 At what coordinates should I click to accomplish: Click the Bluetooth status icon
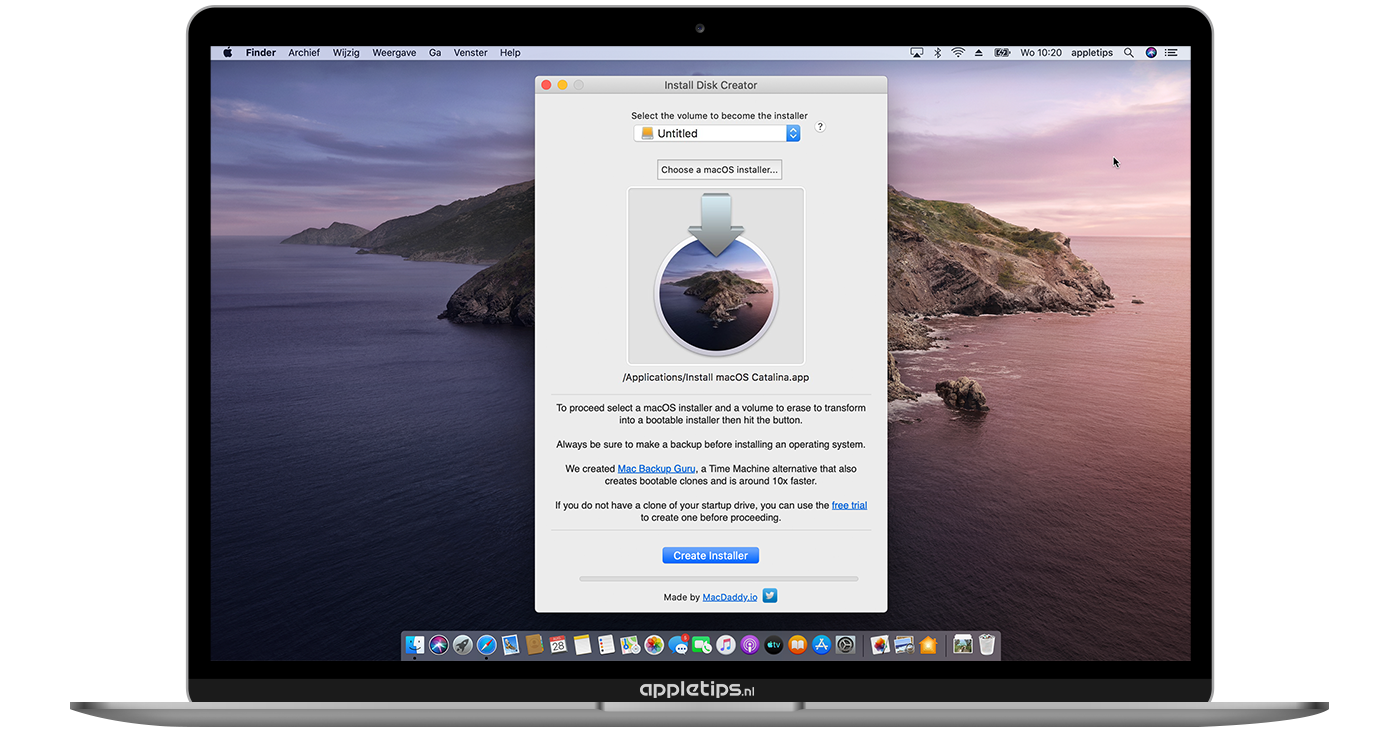coord(938,53)
